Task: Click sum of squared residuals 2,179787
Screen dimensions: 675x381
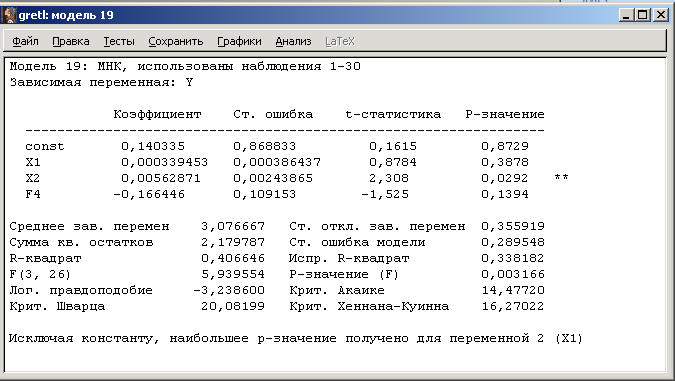Action: 233,242
